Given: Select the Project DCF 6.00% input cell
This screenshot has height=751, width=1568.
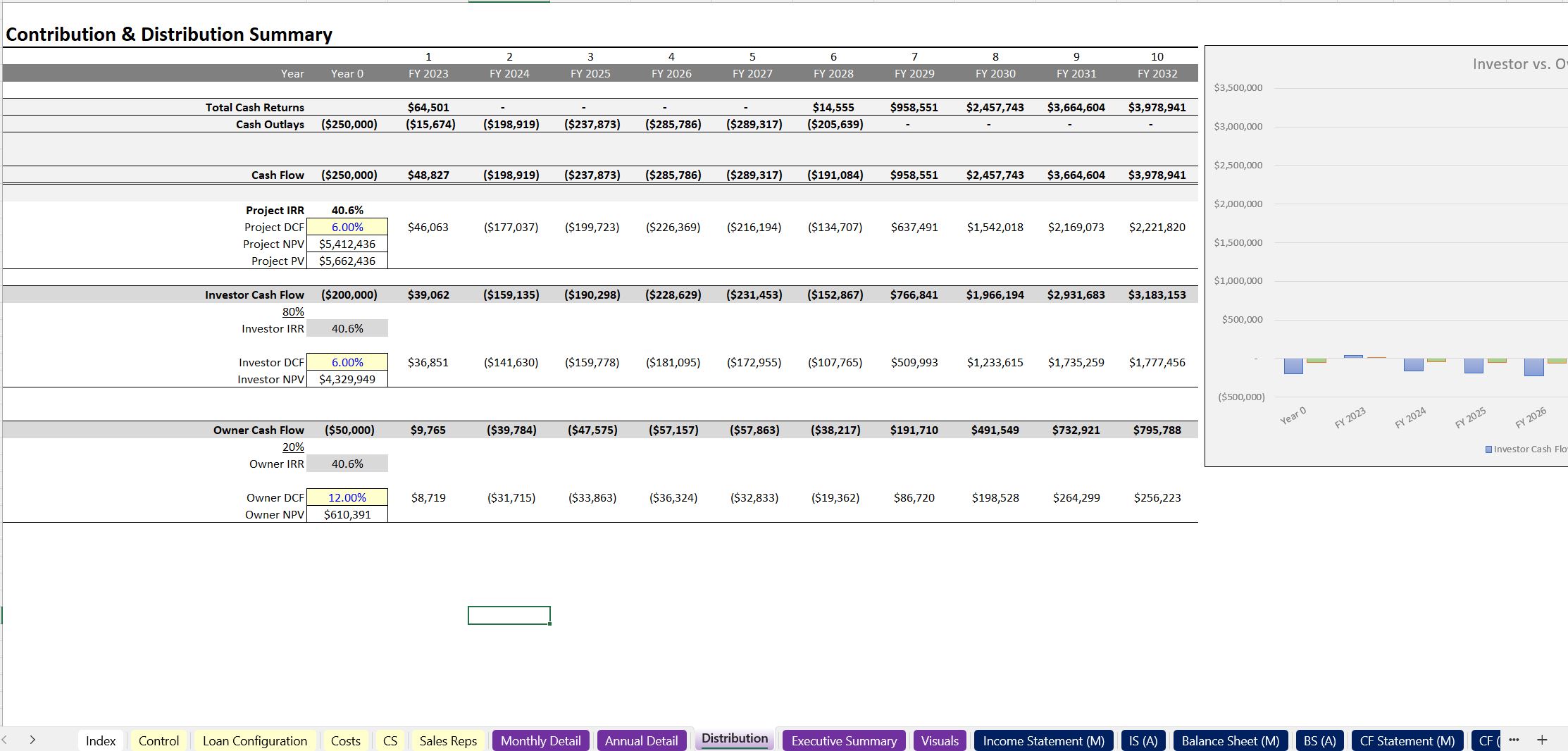Looking at the screenshot, I should click(347, 227).
